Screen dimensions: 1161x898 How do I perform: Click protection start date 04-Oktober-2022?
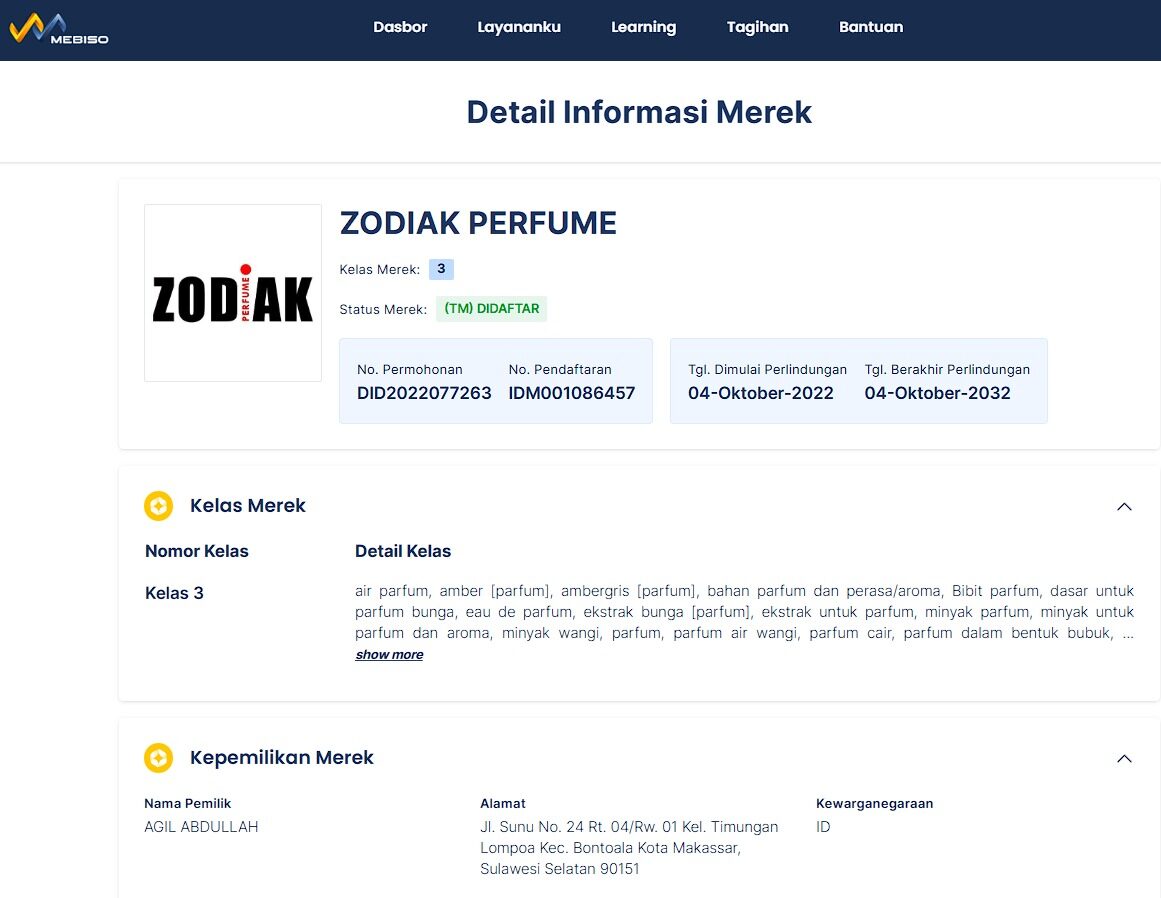(x=760, y=393)
